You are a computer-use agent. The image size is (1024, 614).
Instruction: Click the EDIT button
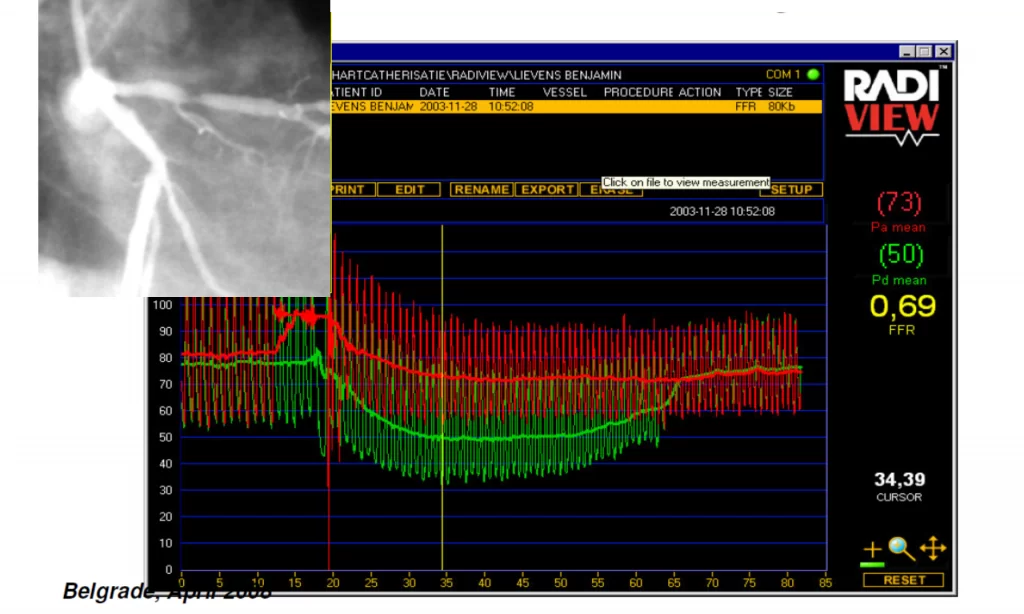[409, 189]
